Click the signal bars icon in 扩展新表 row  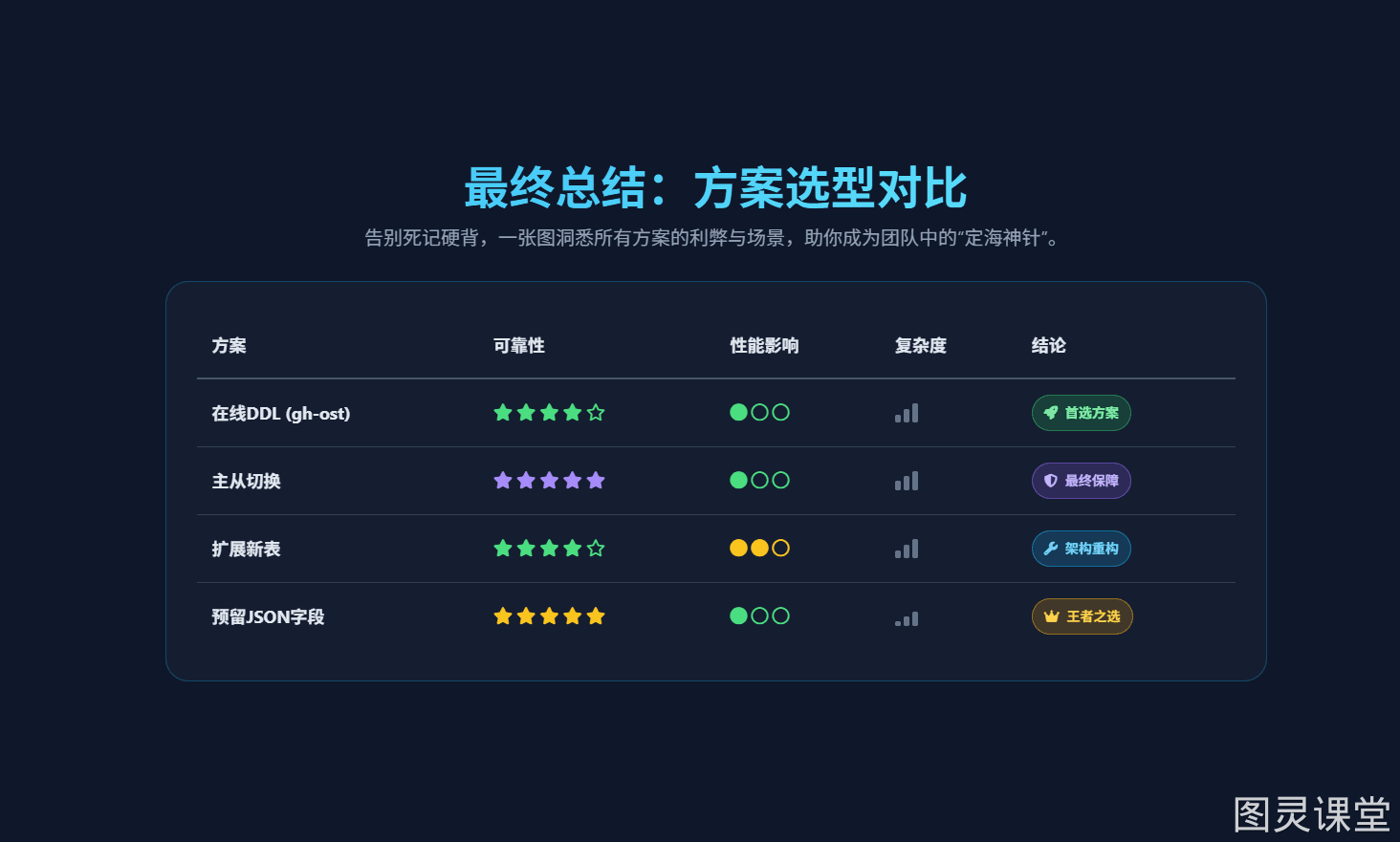907,549
